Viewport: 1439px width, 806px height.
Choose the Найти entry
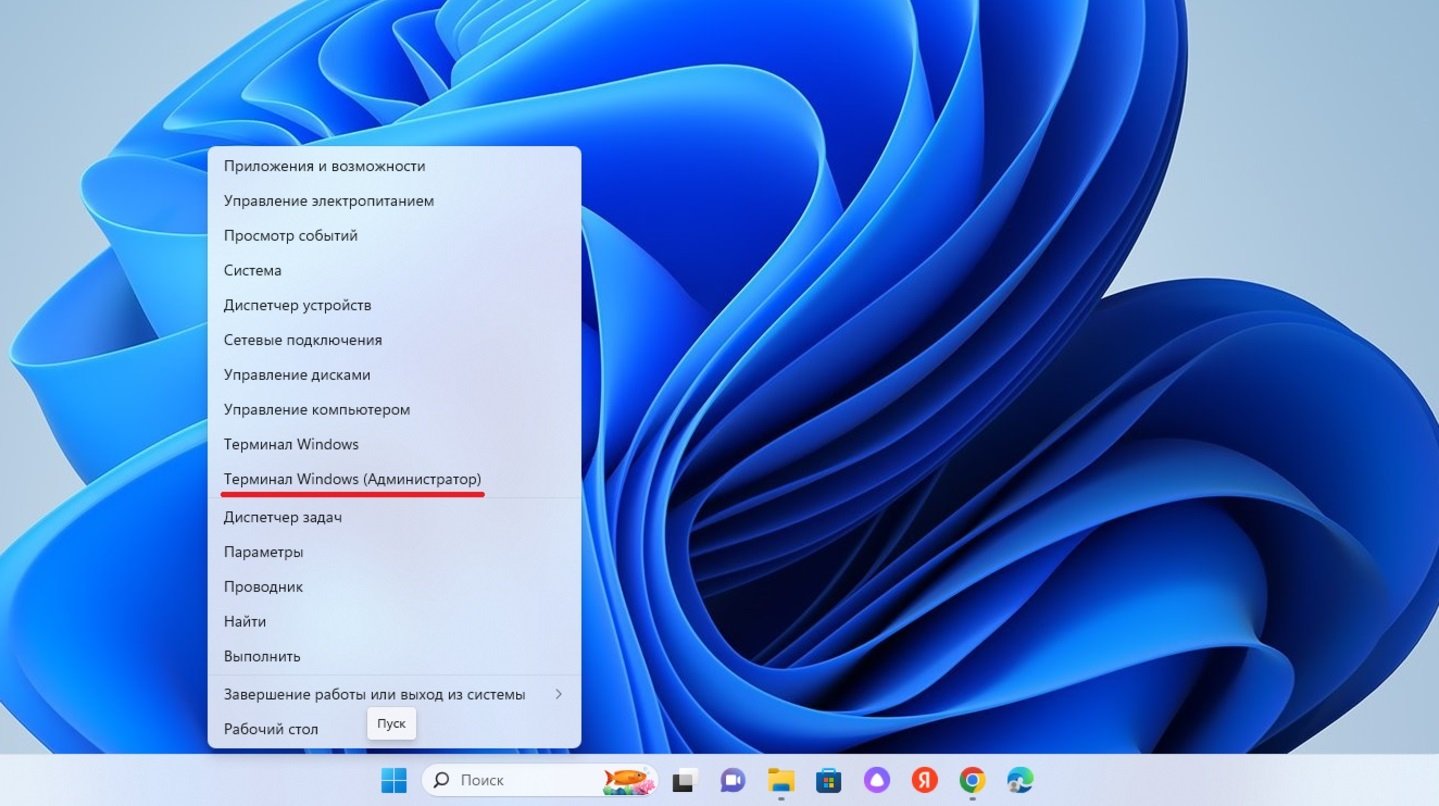[394, 621]
